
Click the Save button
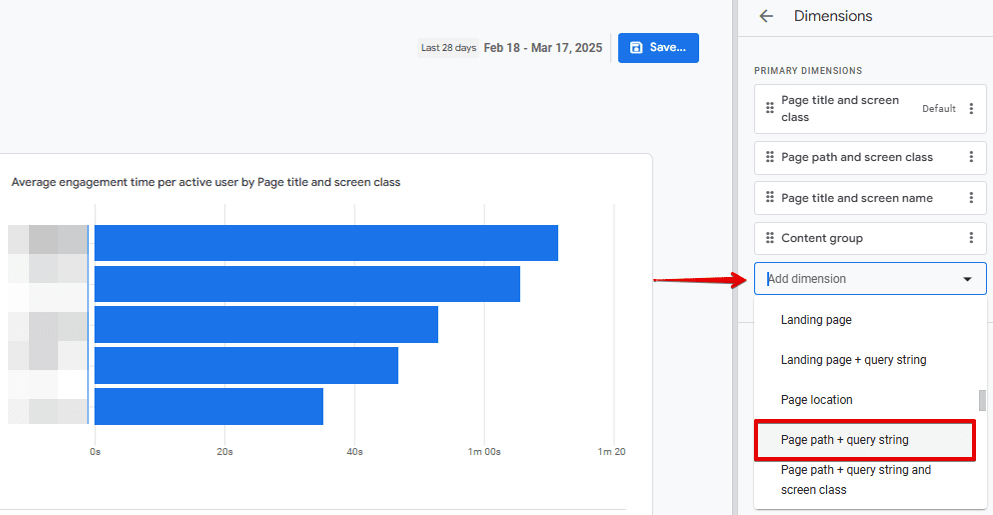[x=658, y=48]
